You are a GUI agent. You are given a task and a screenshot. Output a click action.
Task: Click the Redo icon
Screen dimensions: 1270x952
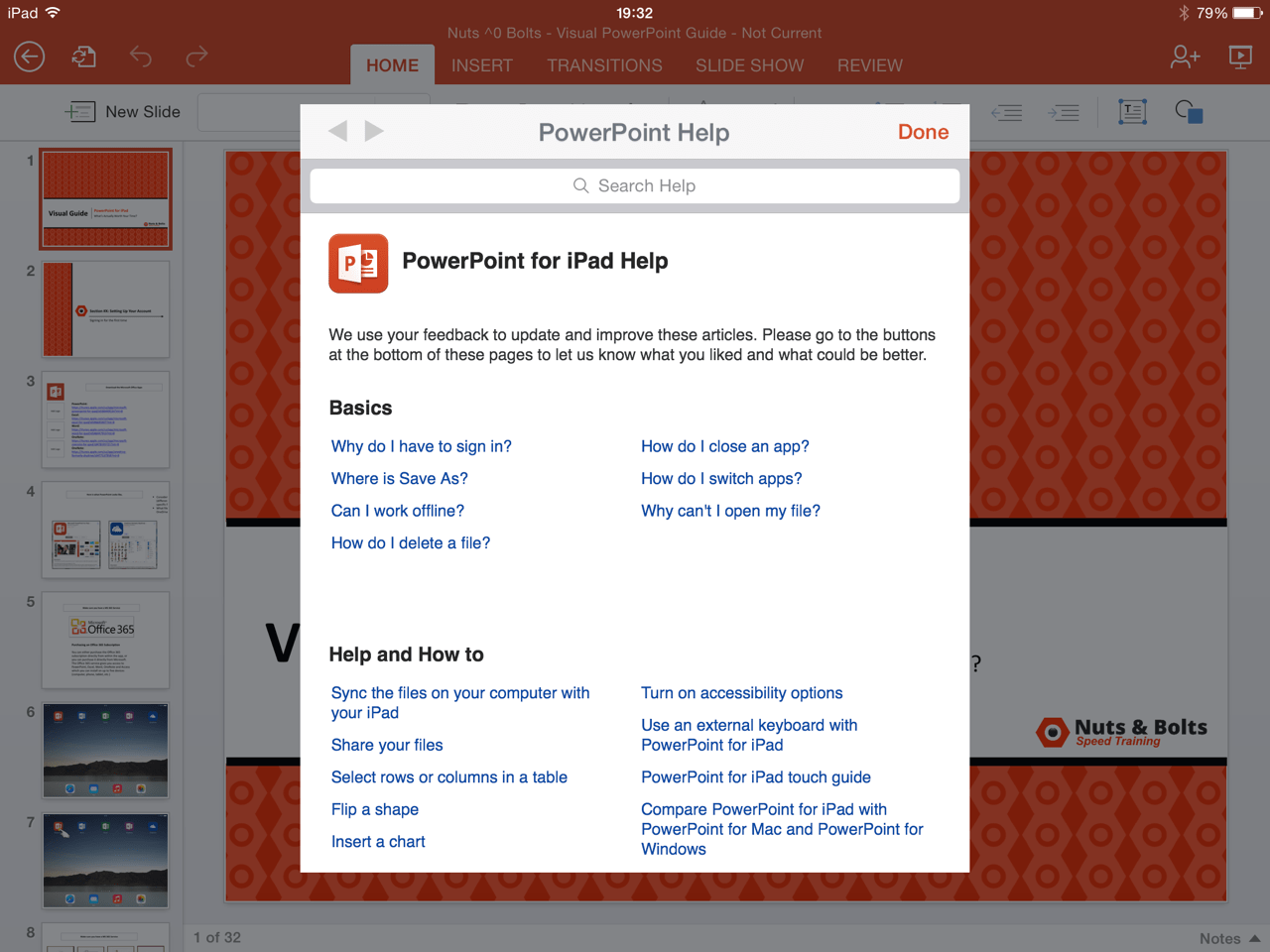[195, 58]
